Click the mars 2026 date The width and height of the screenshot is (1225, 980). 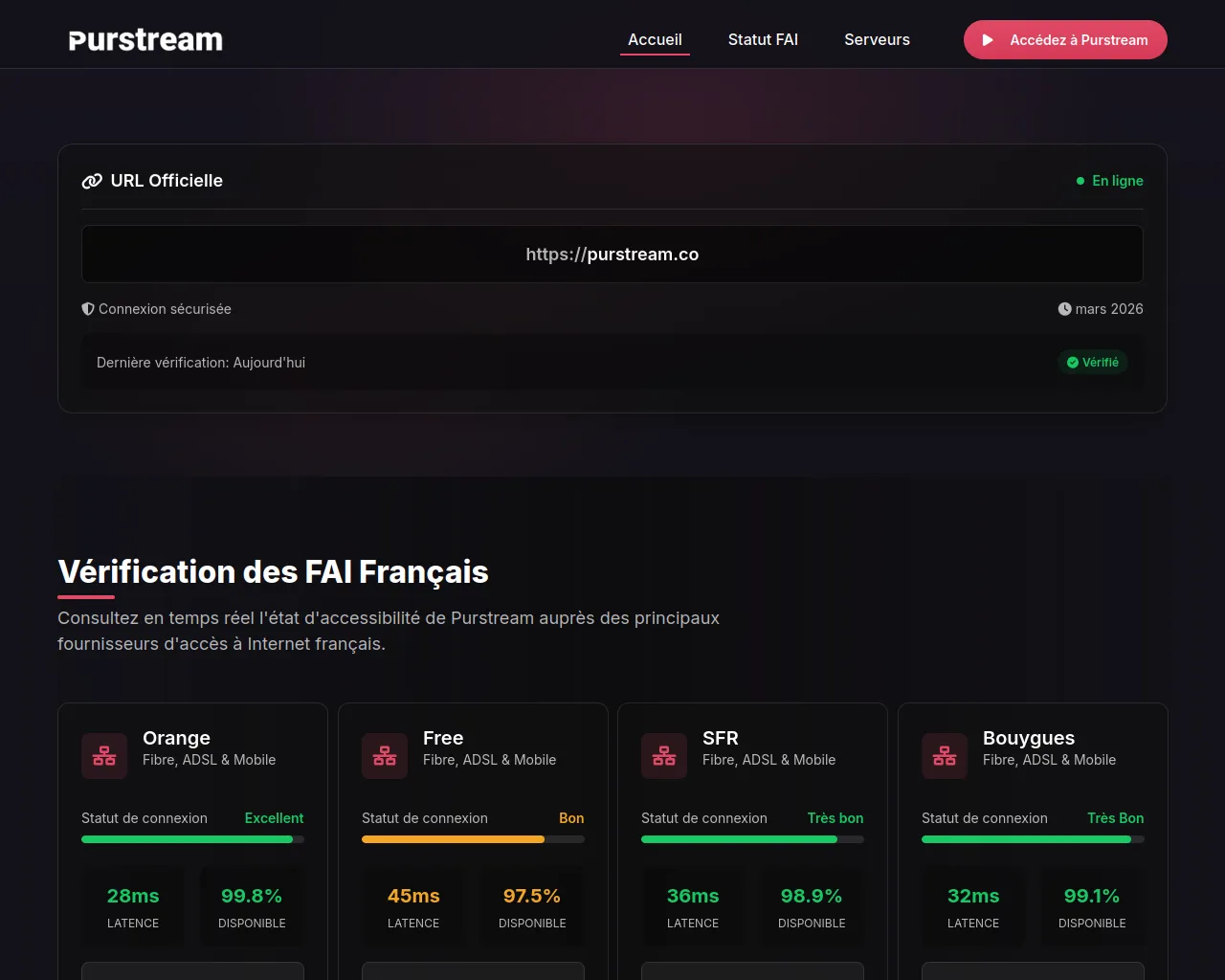point(1109,309)
